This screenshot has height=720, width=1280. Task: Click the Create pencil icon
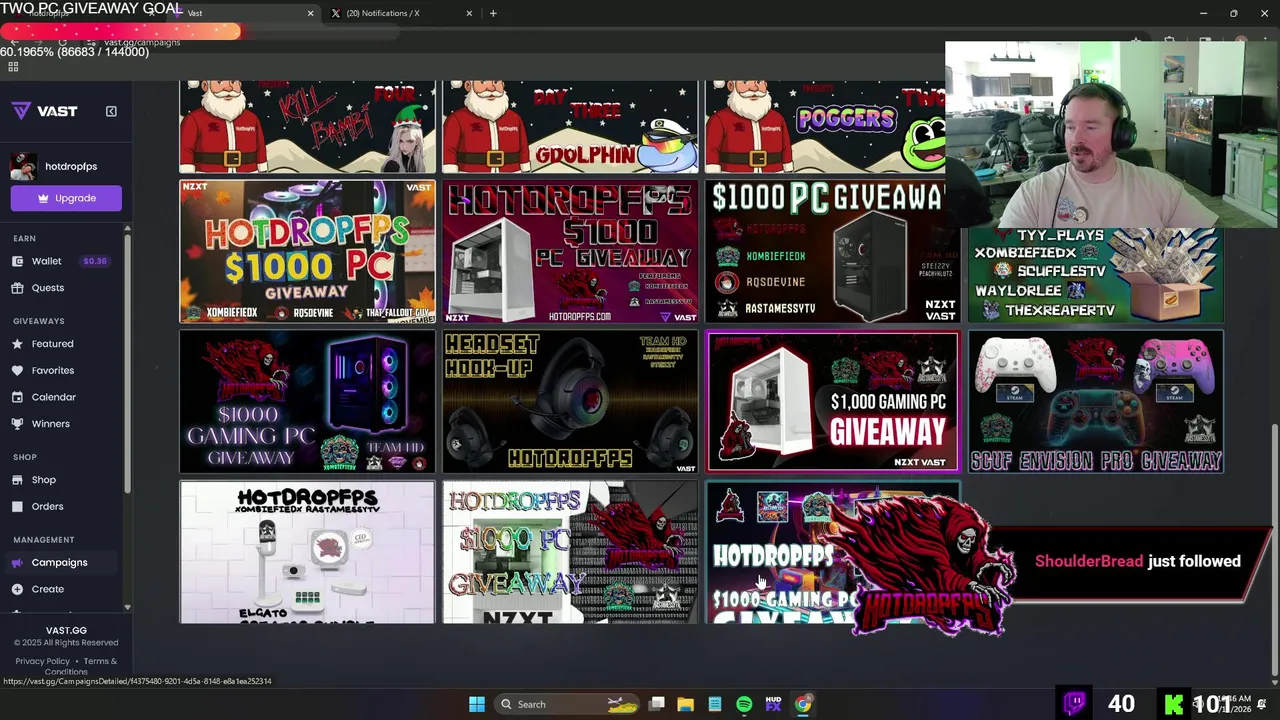point(17,589)
